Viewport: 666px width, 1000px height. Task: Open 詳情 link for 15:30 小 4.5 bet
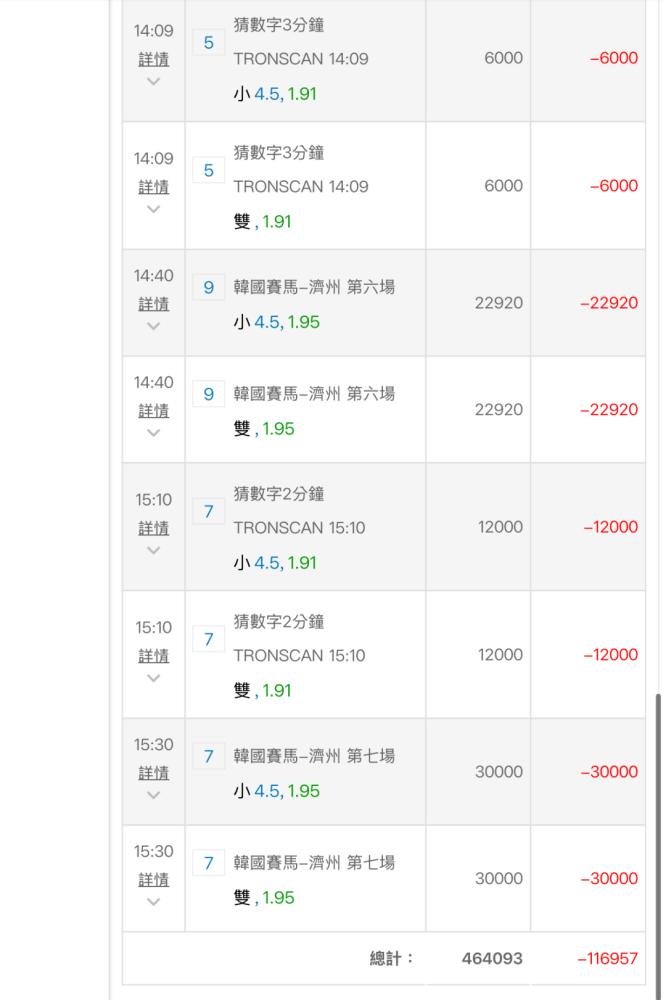154,773
